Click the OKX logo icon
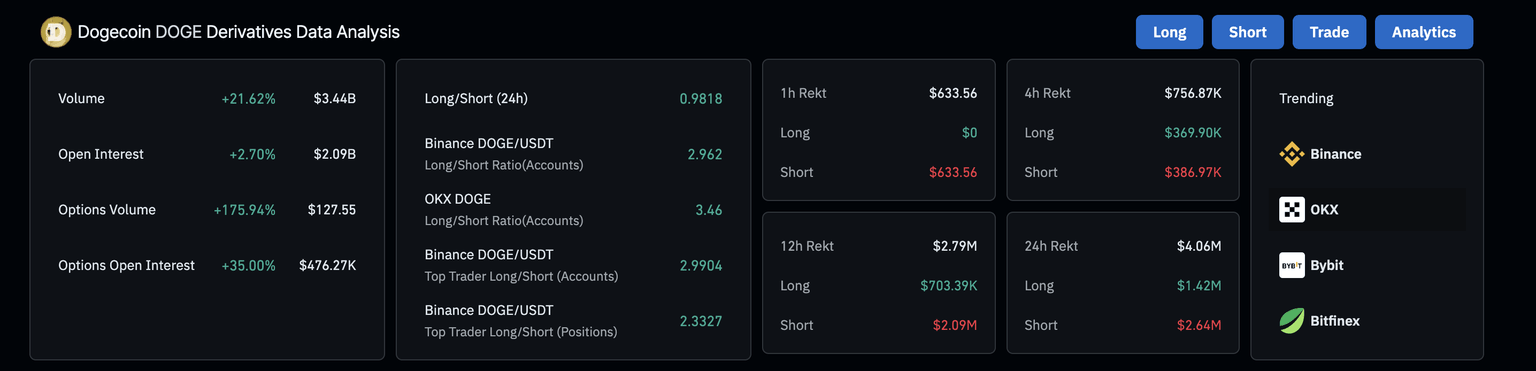This screenshot has height=371, width=1536. pos(1292,210)
